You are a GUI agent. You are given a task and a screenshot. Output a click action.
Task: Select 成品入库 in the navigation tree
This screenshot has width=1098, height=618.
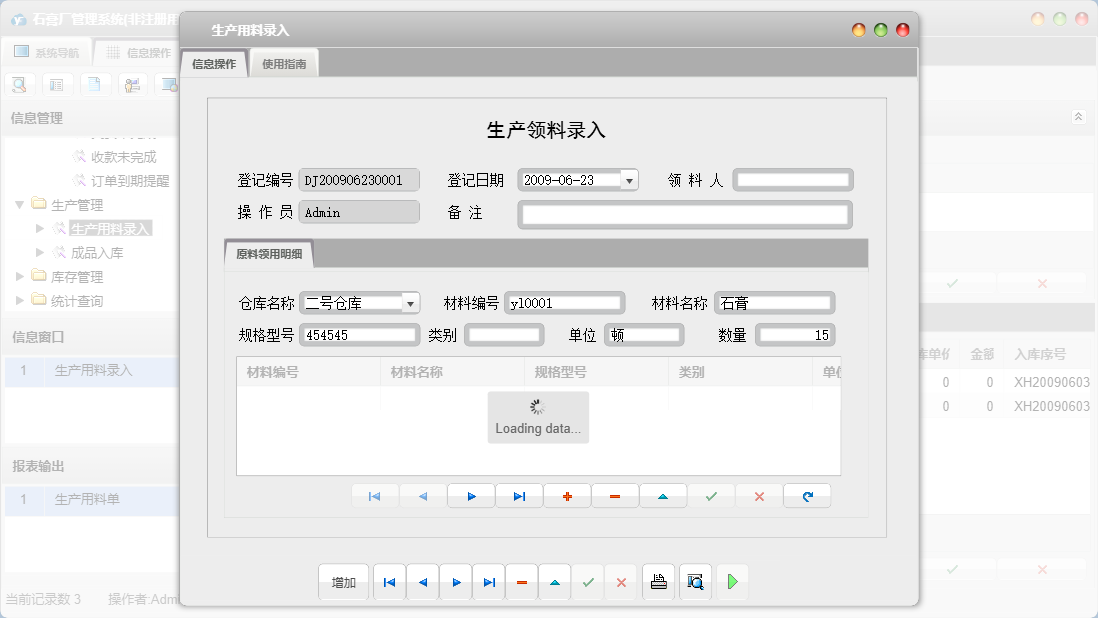[x=97, y=253]
